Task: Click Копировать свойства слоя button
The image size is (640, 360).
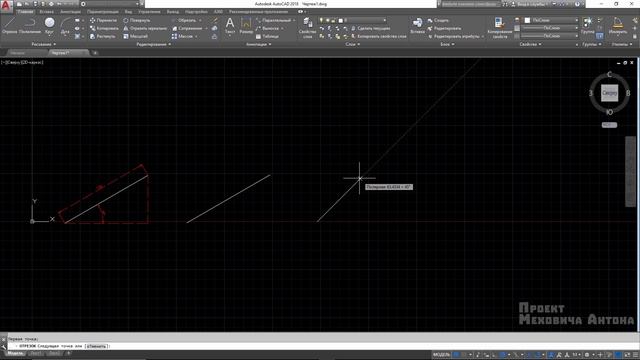Action: (378, 36)
